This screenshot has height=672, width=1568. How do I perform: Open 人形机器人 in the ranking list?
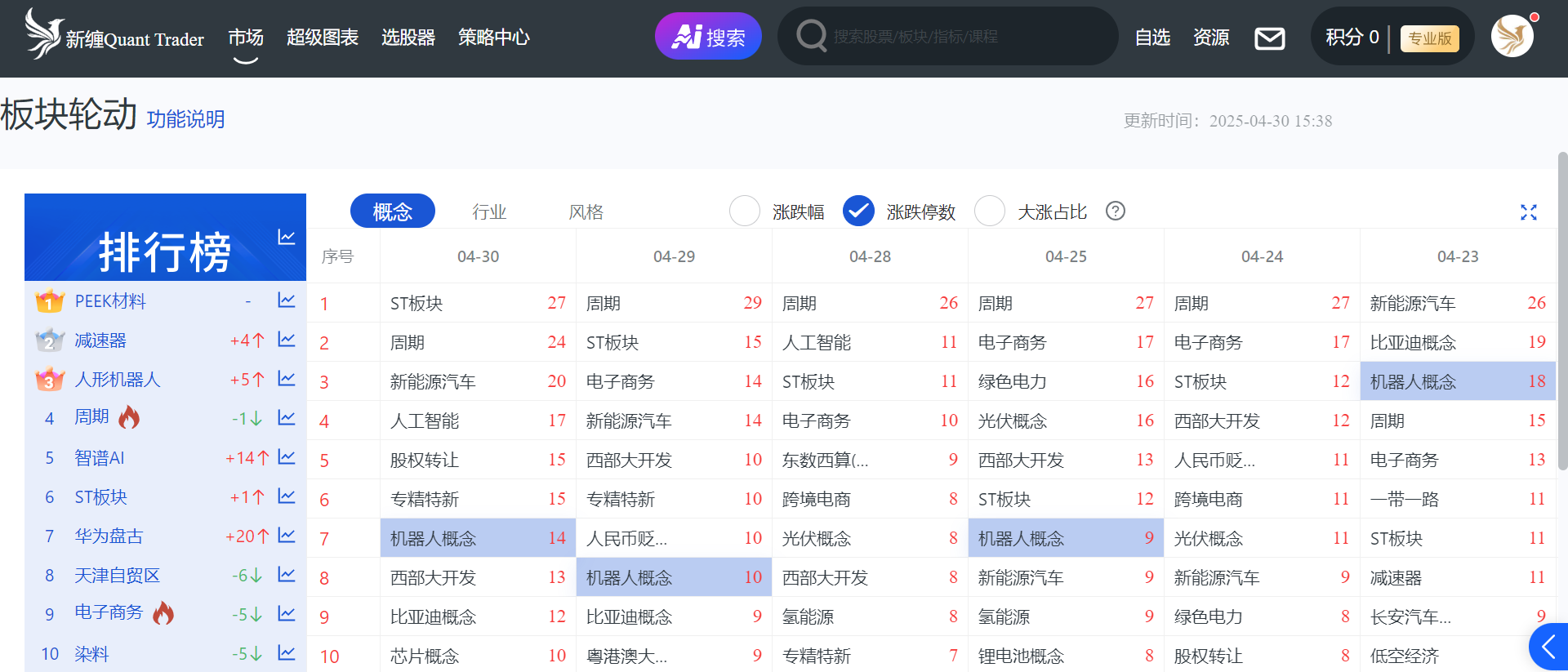click(x=118, y=380)
